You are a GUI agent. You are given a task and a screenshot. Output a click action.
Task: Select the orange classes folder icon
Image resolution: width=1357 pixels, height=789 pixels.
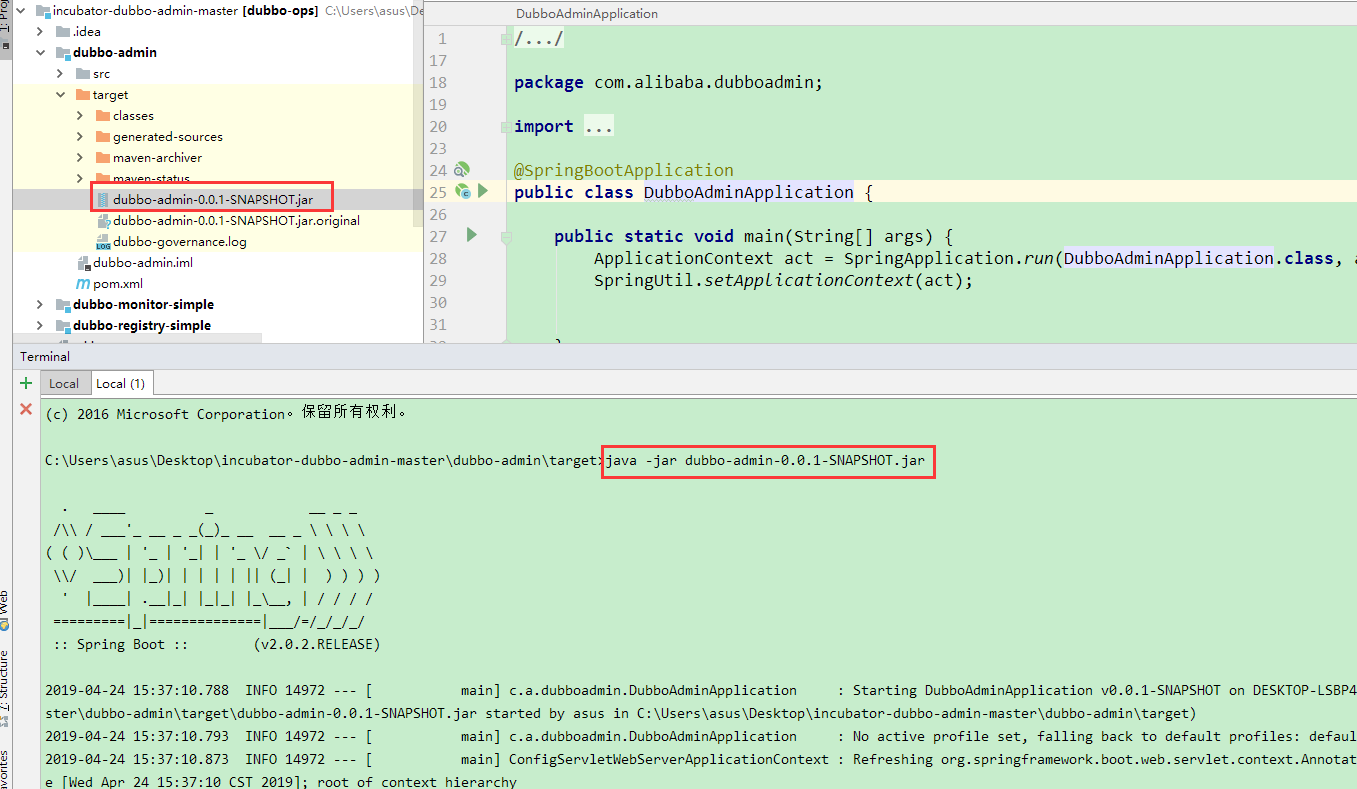coord(103,116)
